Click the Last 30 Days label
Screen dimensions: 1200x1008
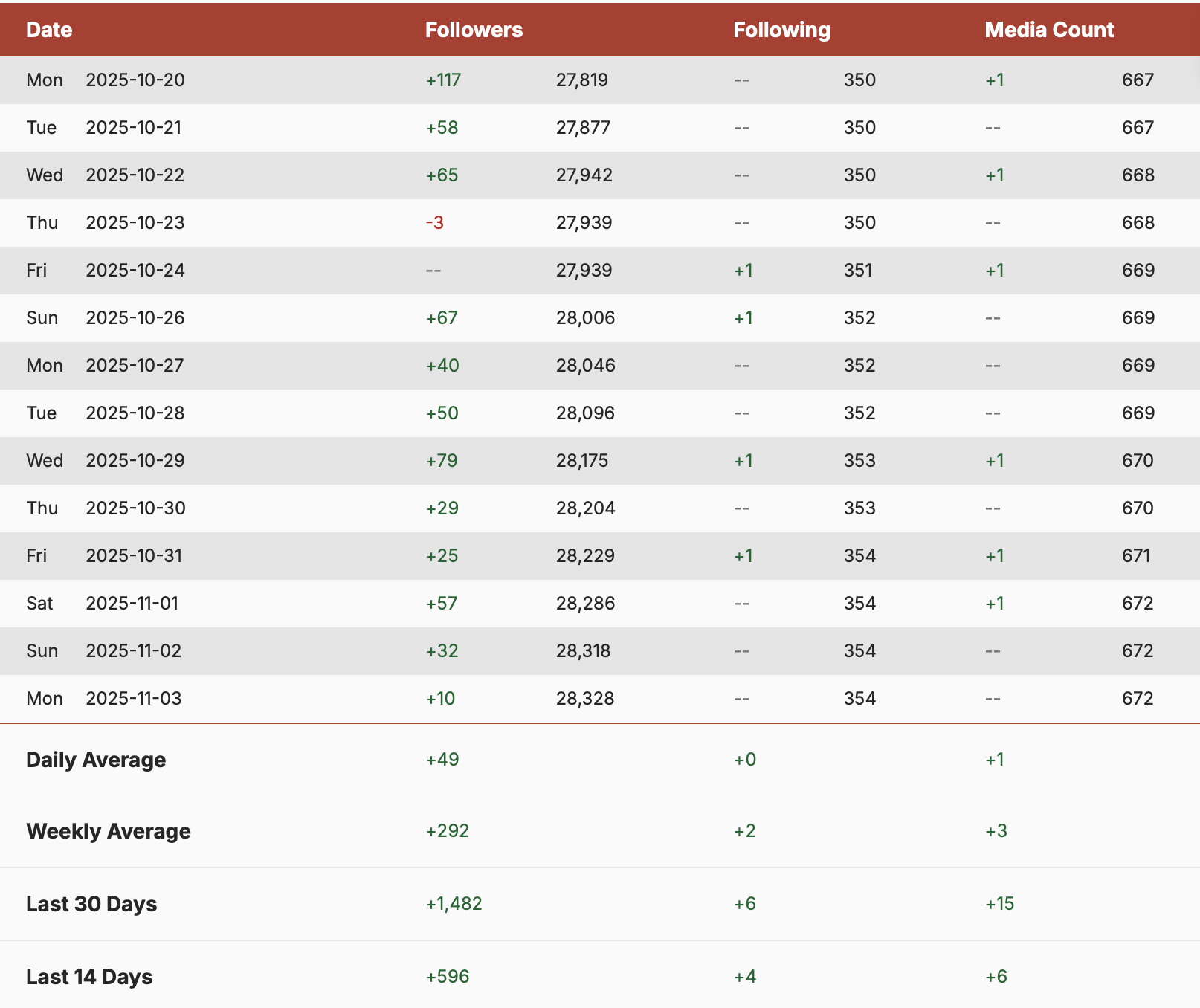pos(91,904)
